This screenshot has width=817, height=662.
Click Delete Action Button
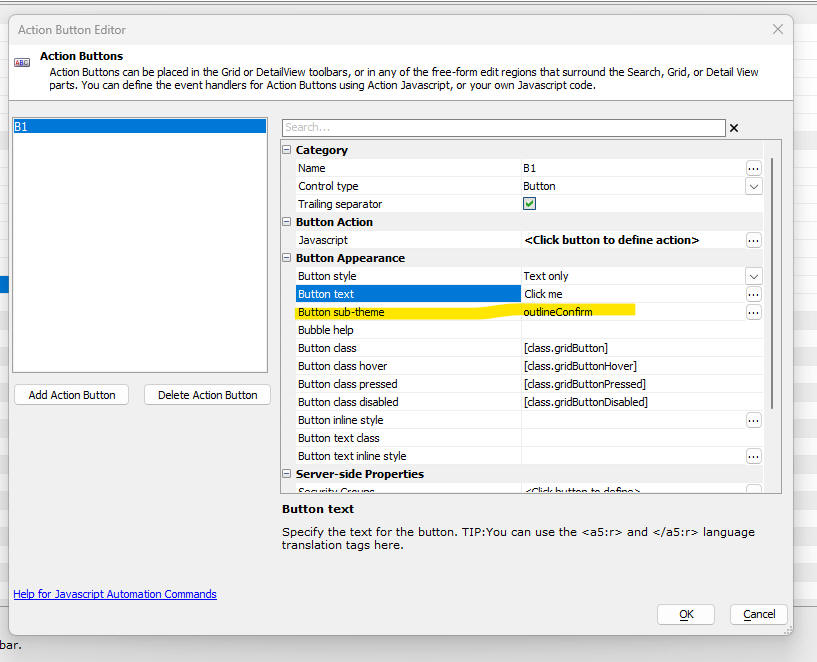point(207,395)
